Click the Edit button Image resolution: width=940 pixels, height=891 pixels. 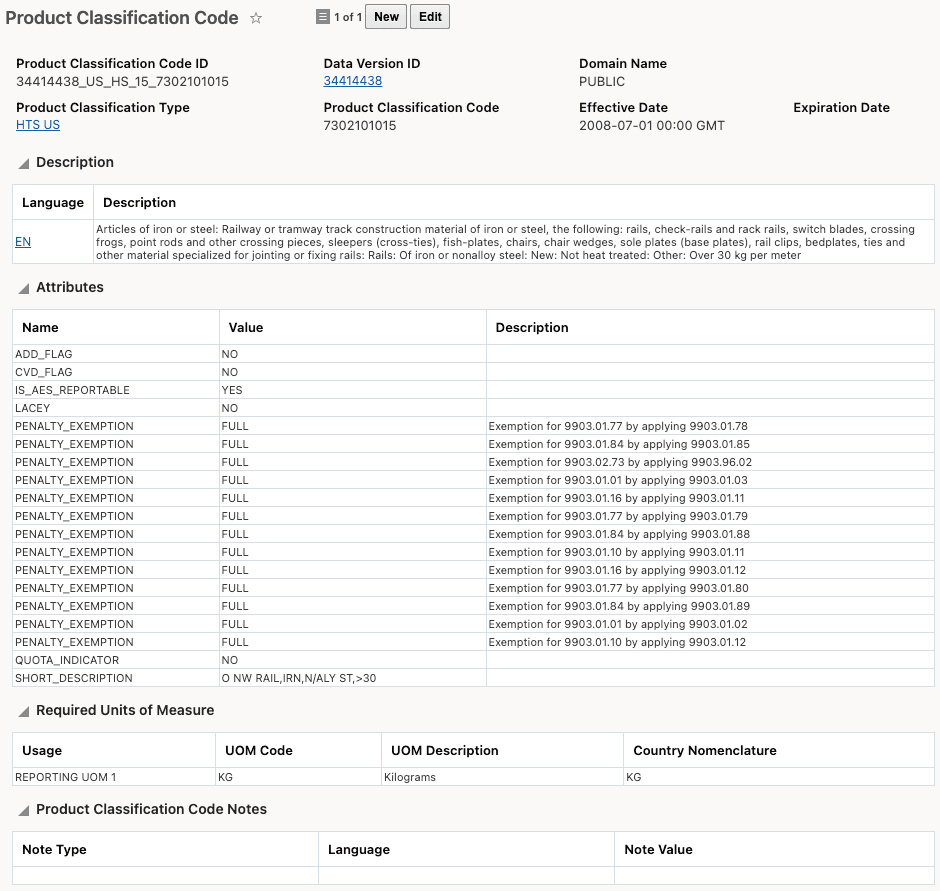click(x=430, y=16)
